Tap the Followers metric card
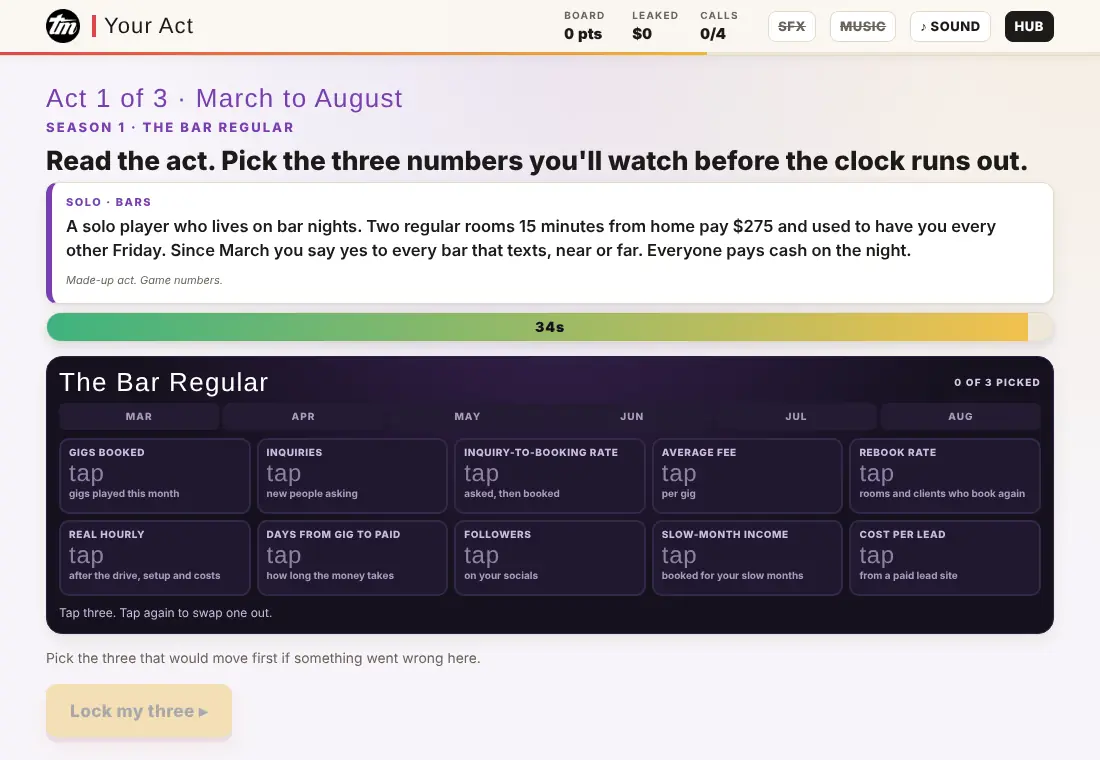 [x=550, y=558]
